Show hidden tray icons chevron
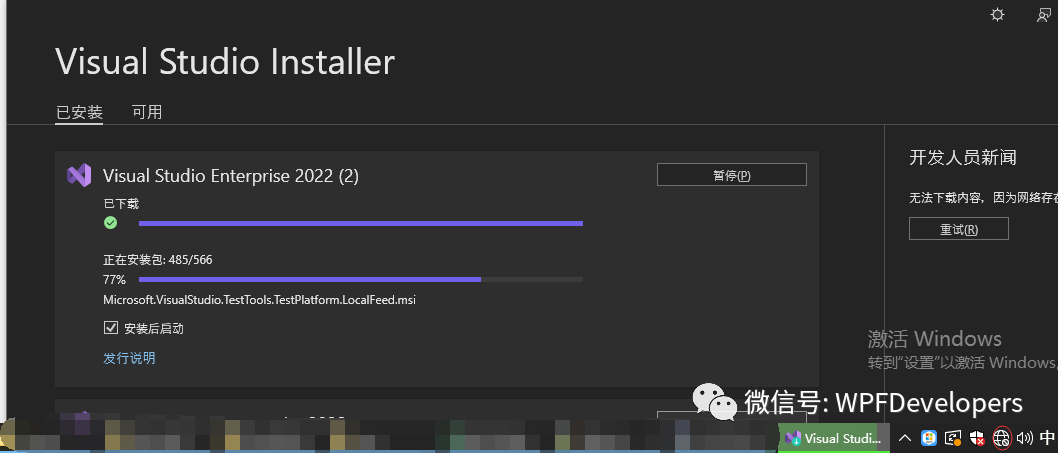Viewport: 1058px width, 453px height. click(906, 438)
